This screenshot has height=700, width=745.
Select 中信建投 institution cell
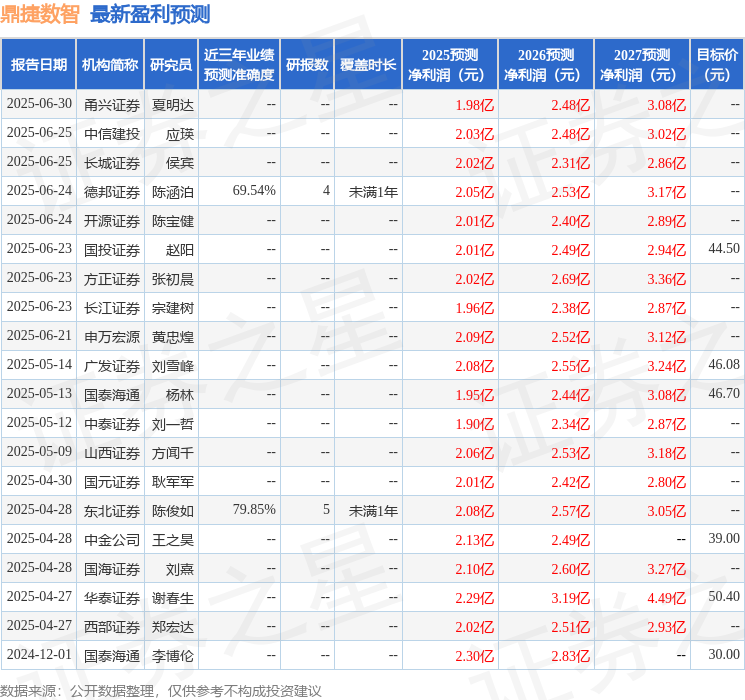click(112, 134)
